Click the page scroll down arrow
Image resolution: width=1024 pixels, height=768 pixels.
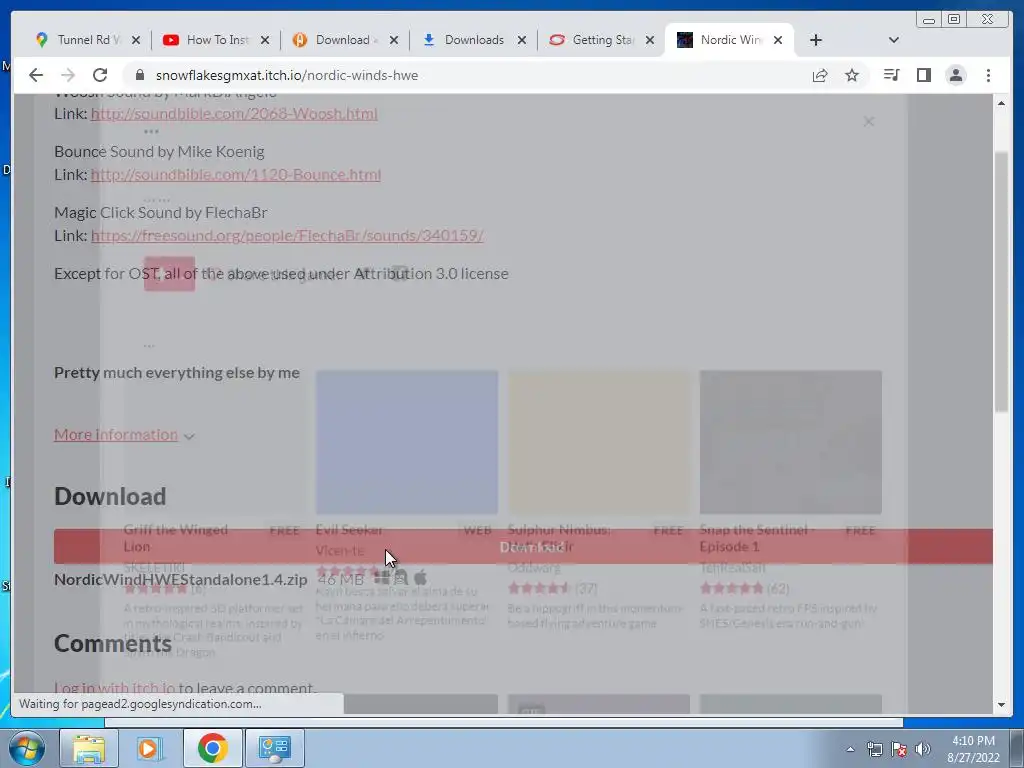(1001, 705)
